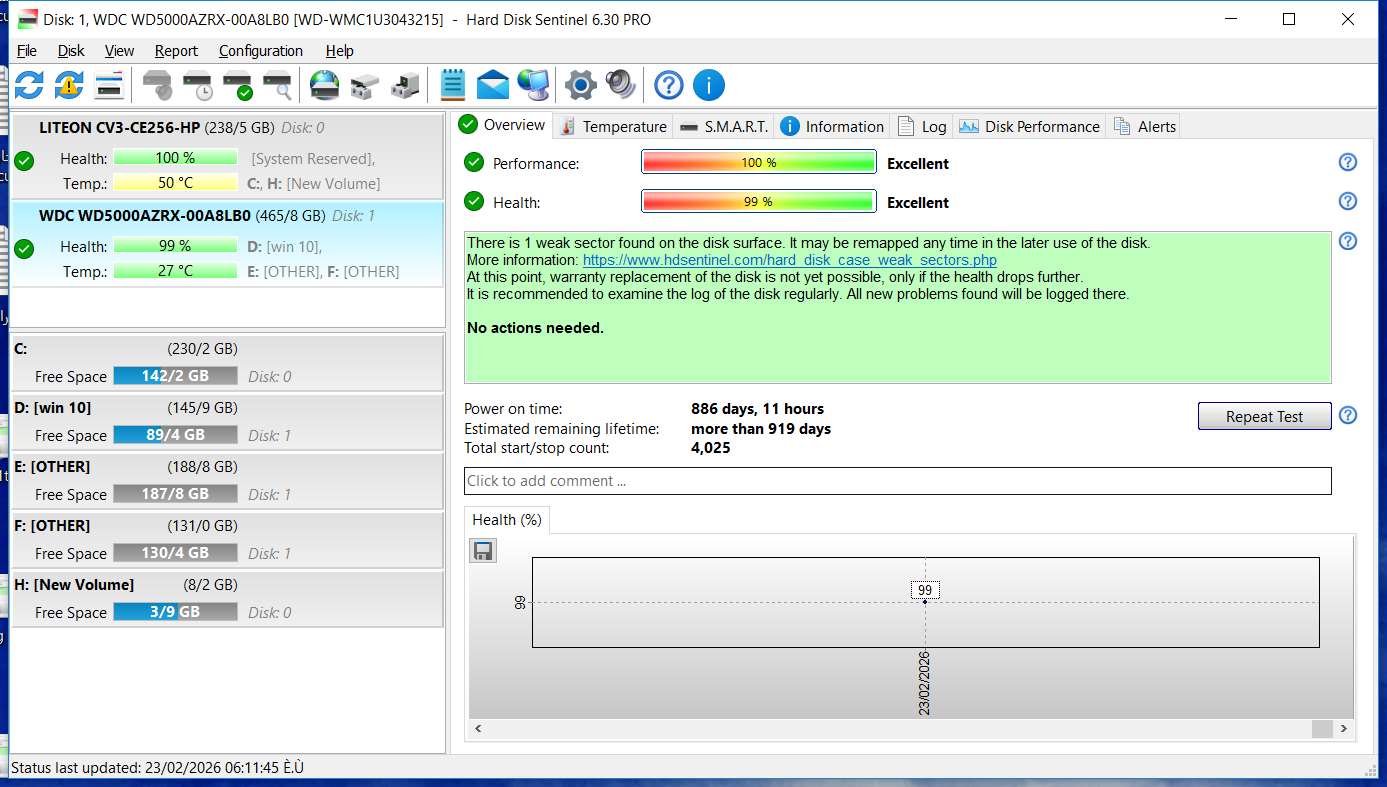The width and height of the screenshot is (1387, 787).
Task: Click help icon next to Performance row
Action: [1347, 163]
